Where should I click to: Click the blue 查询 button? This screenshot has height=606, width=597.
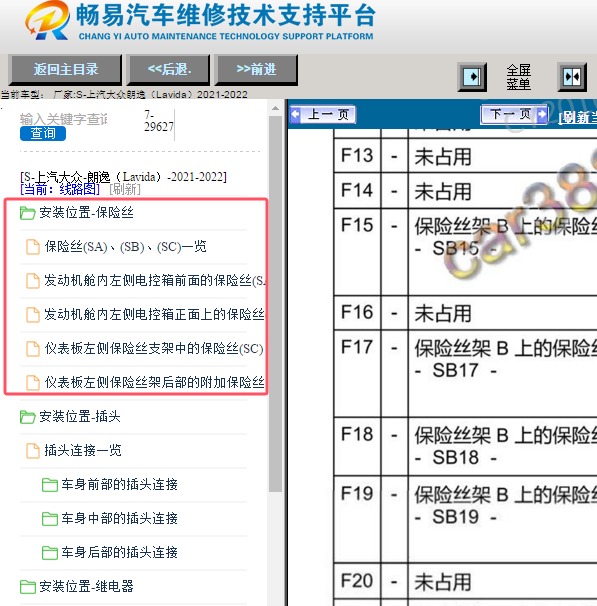point(43,134)
